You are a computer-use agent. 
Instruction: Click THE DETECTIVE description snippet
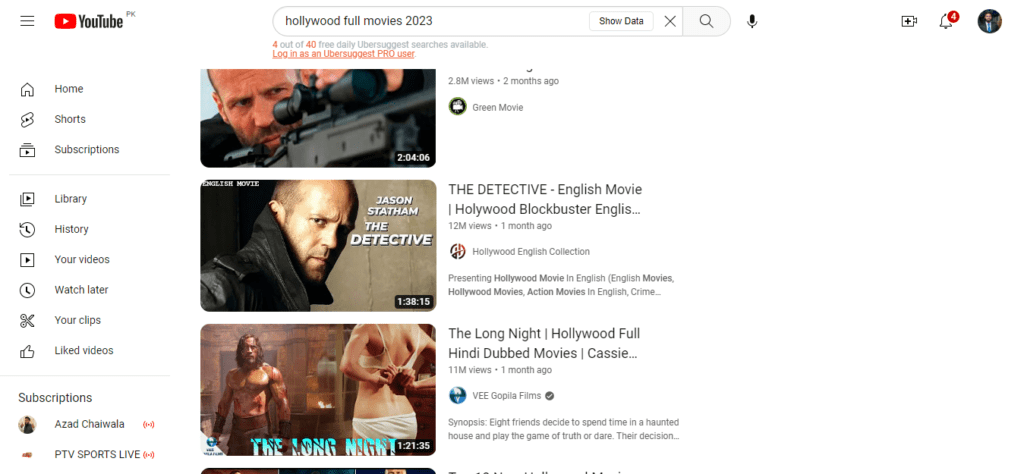(561, 285)
